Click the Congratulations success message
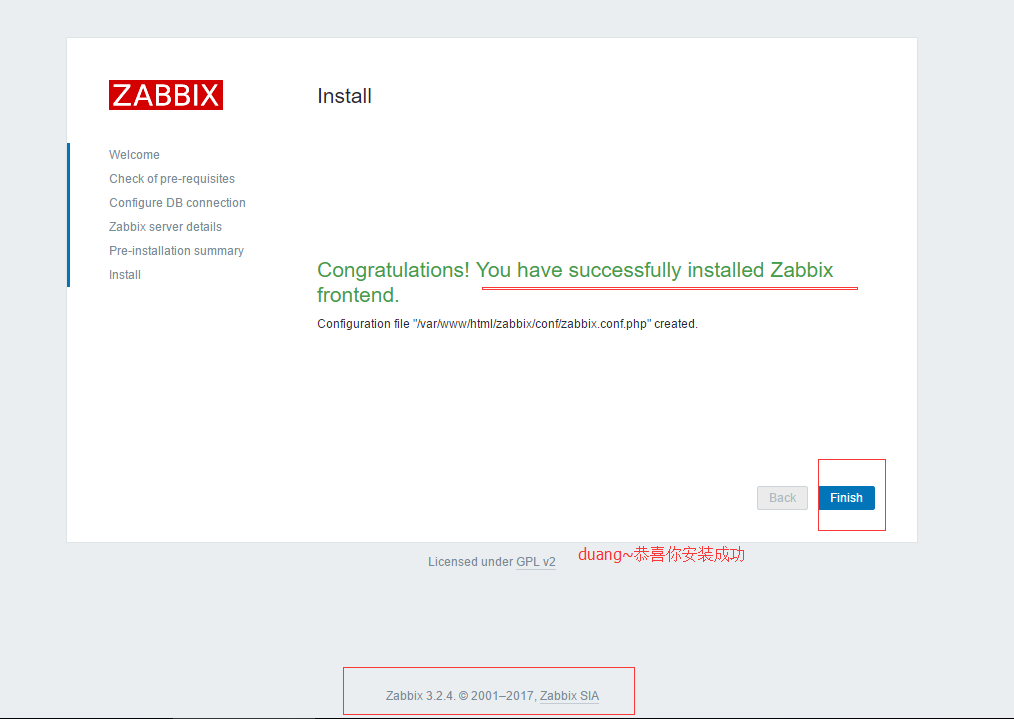The height and width of the screenshot is (719, 1014). [x=575, y=282]
